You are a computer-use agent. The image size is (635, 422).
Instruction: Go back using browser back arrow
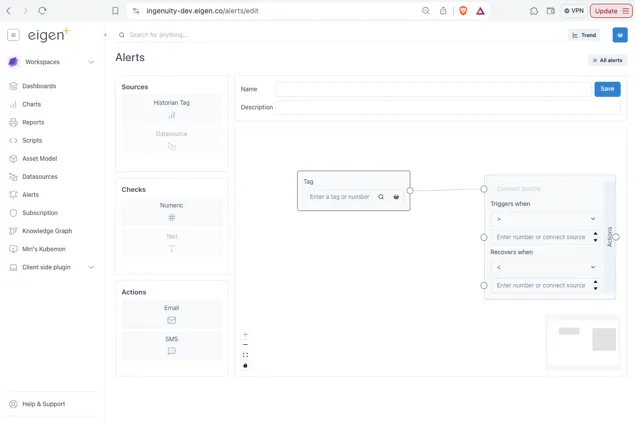click(9, 11)
